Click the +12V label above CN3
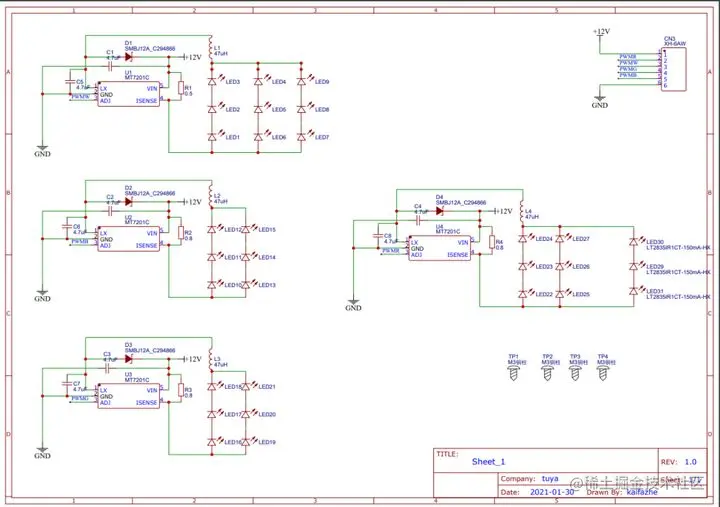Viewport: 720px width, 507px height. coord(602,31)
